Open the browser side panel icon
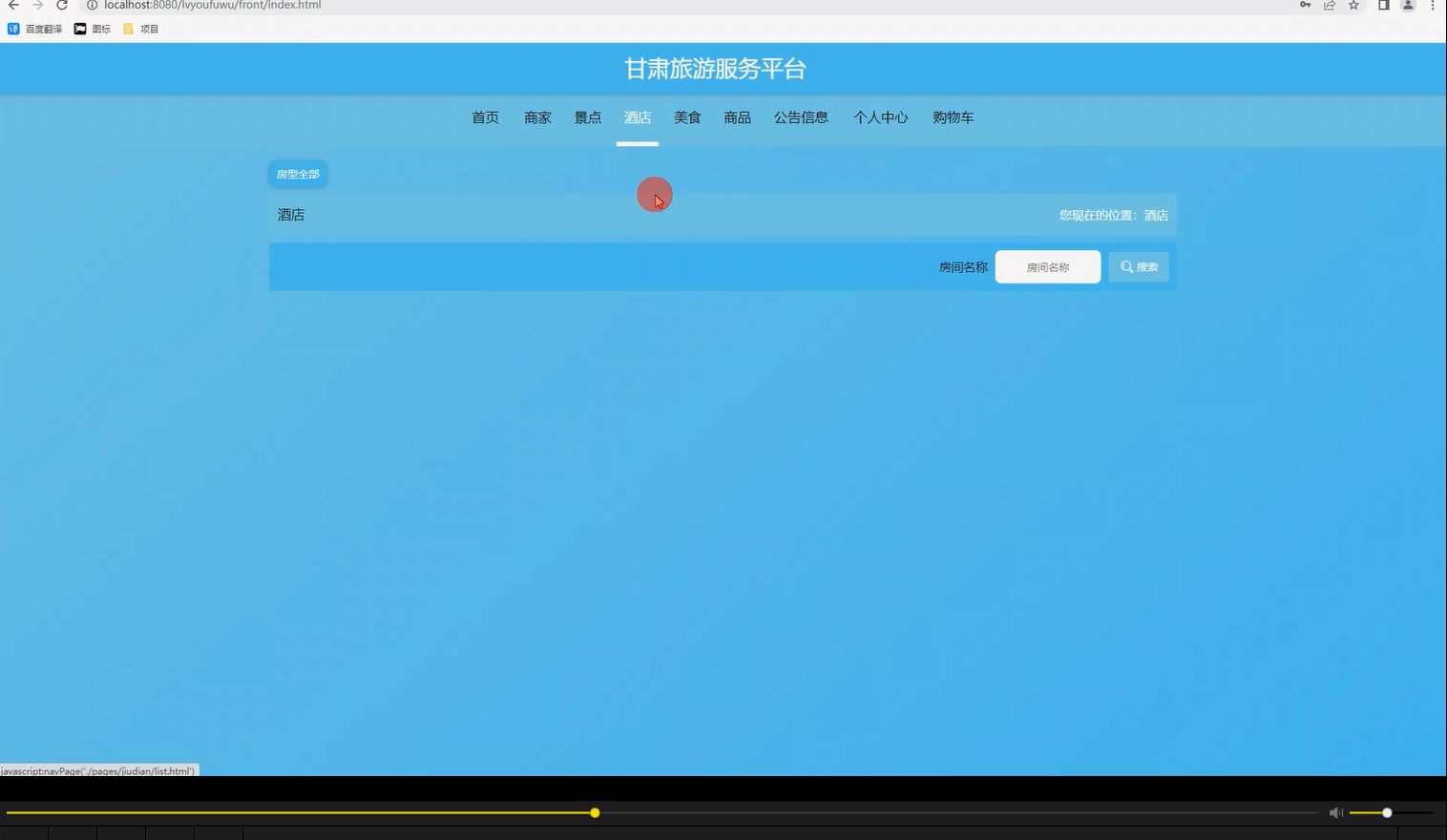The image size is (1447, 840). tap(1383, 6)
